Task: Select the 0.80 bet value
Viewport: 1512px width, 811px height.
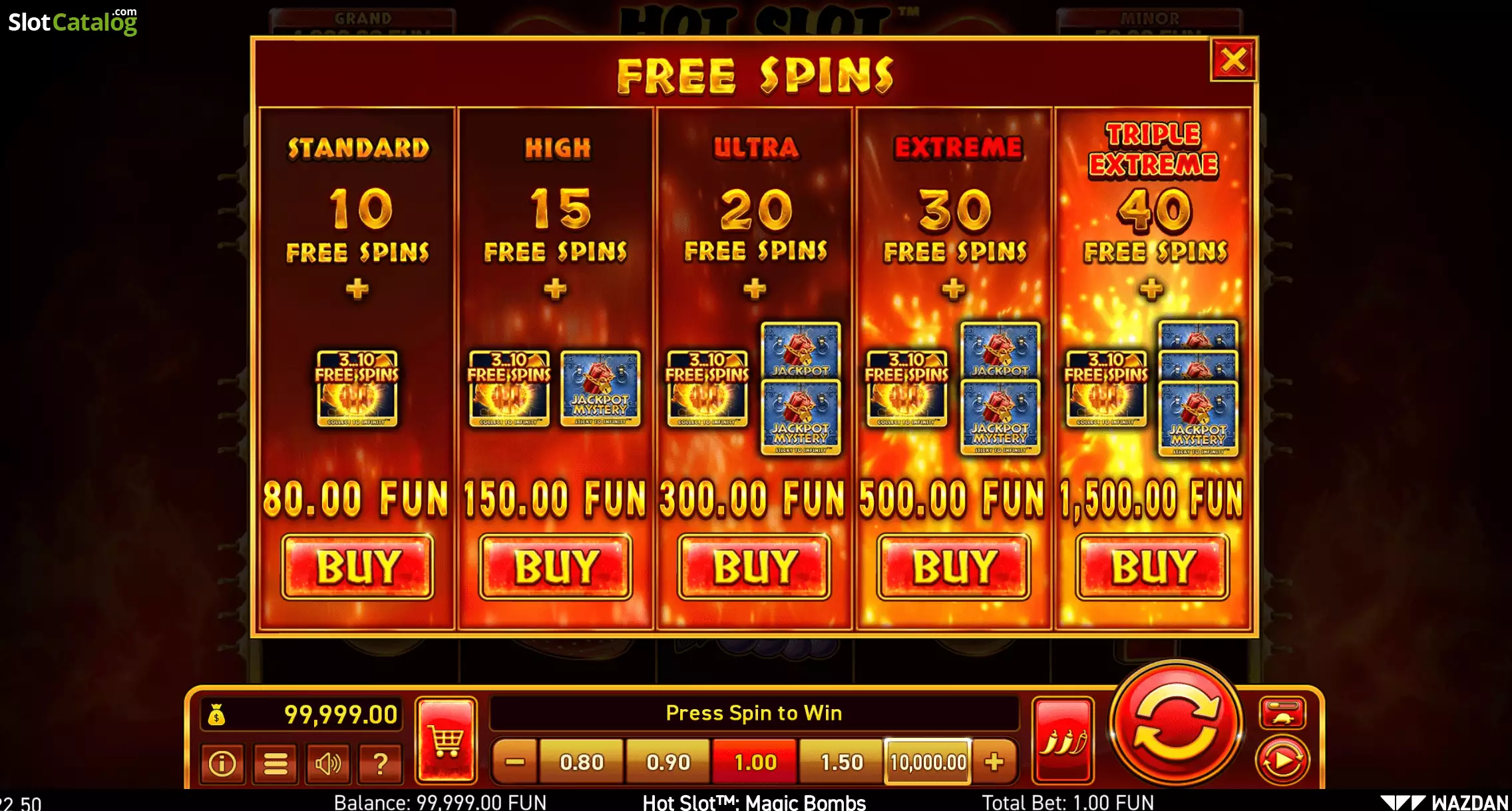Action: pos(582,762)
